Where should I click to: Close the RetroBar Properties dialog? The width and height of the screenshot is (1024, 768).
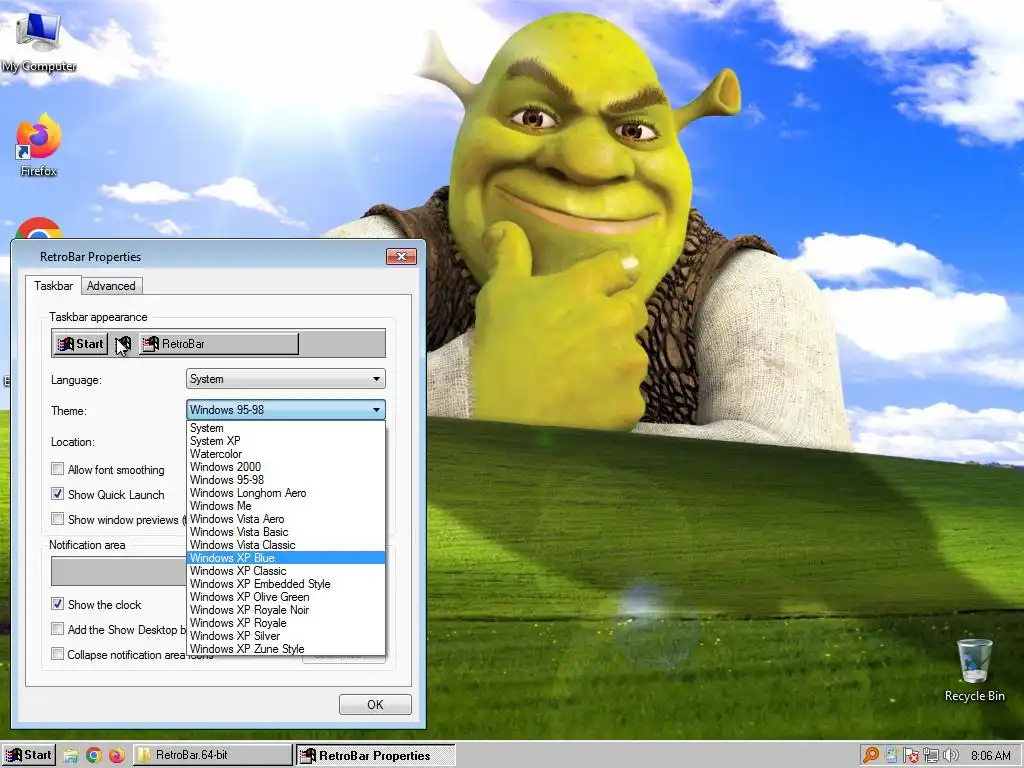401,257
